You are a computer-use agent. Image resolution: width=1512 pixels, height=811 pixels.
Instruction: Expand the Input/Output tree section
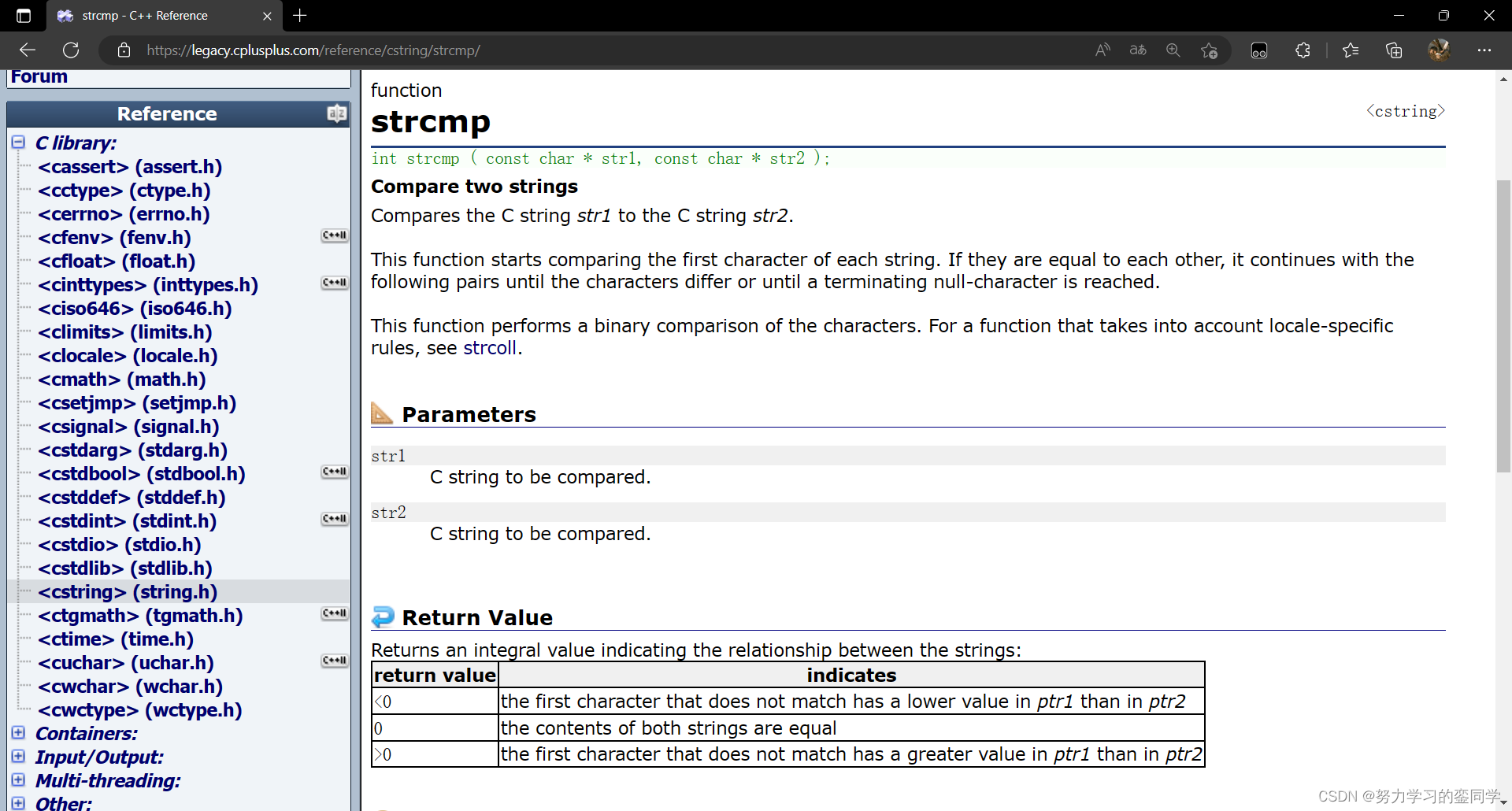[18, 757]
